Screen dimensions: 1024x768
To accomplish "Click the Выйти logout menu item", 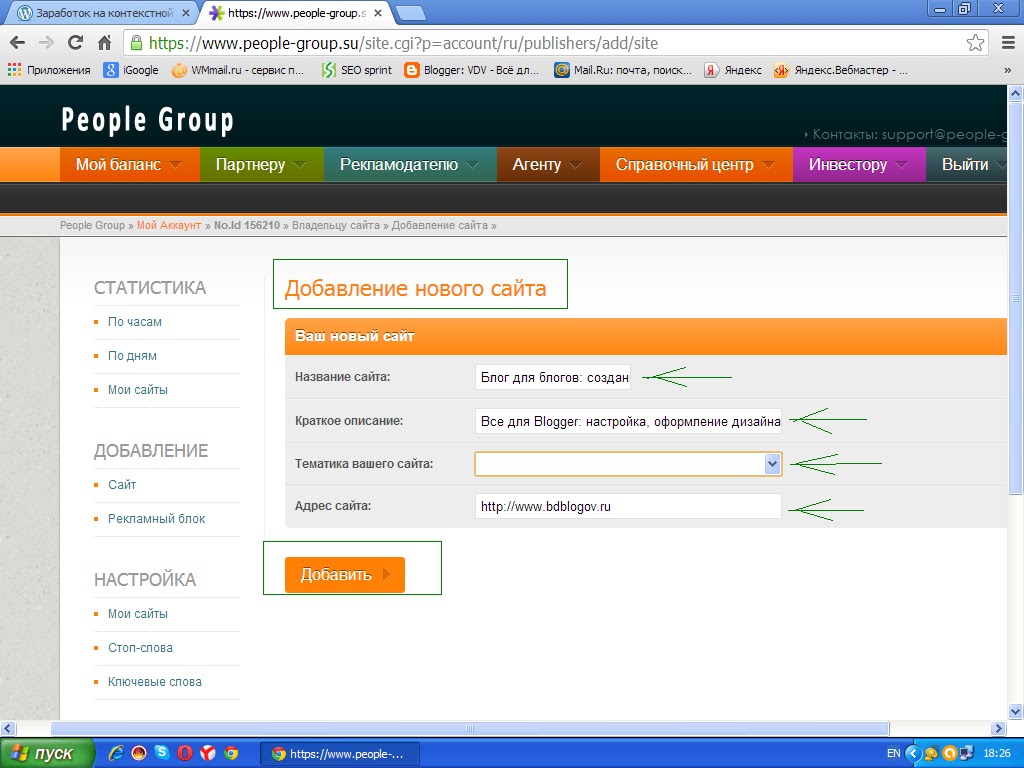I will (967, 164).
